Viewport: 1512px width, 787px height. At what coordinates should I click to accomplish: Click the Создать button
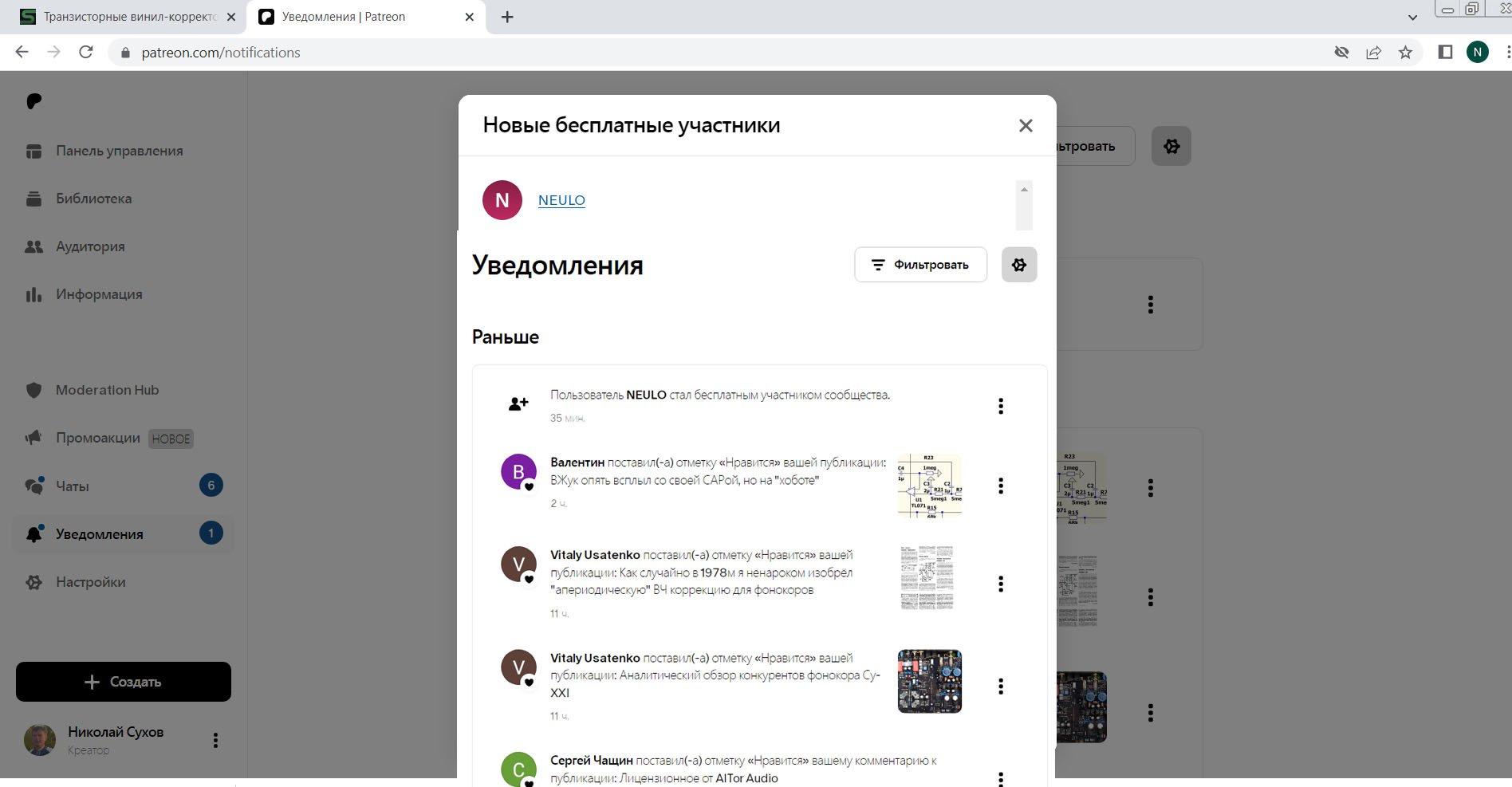coord(124,682)
